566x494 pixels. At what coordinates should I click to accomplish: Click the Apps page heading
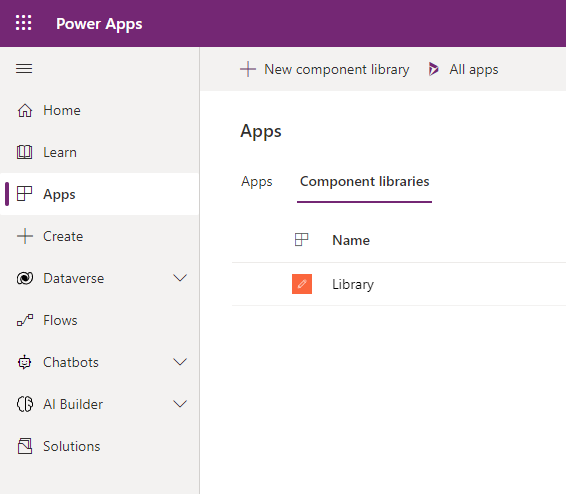point(261,131)
